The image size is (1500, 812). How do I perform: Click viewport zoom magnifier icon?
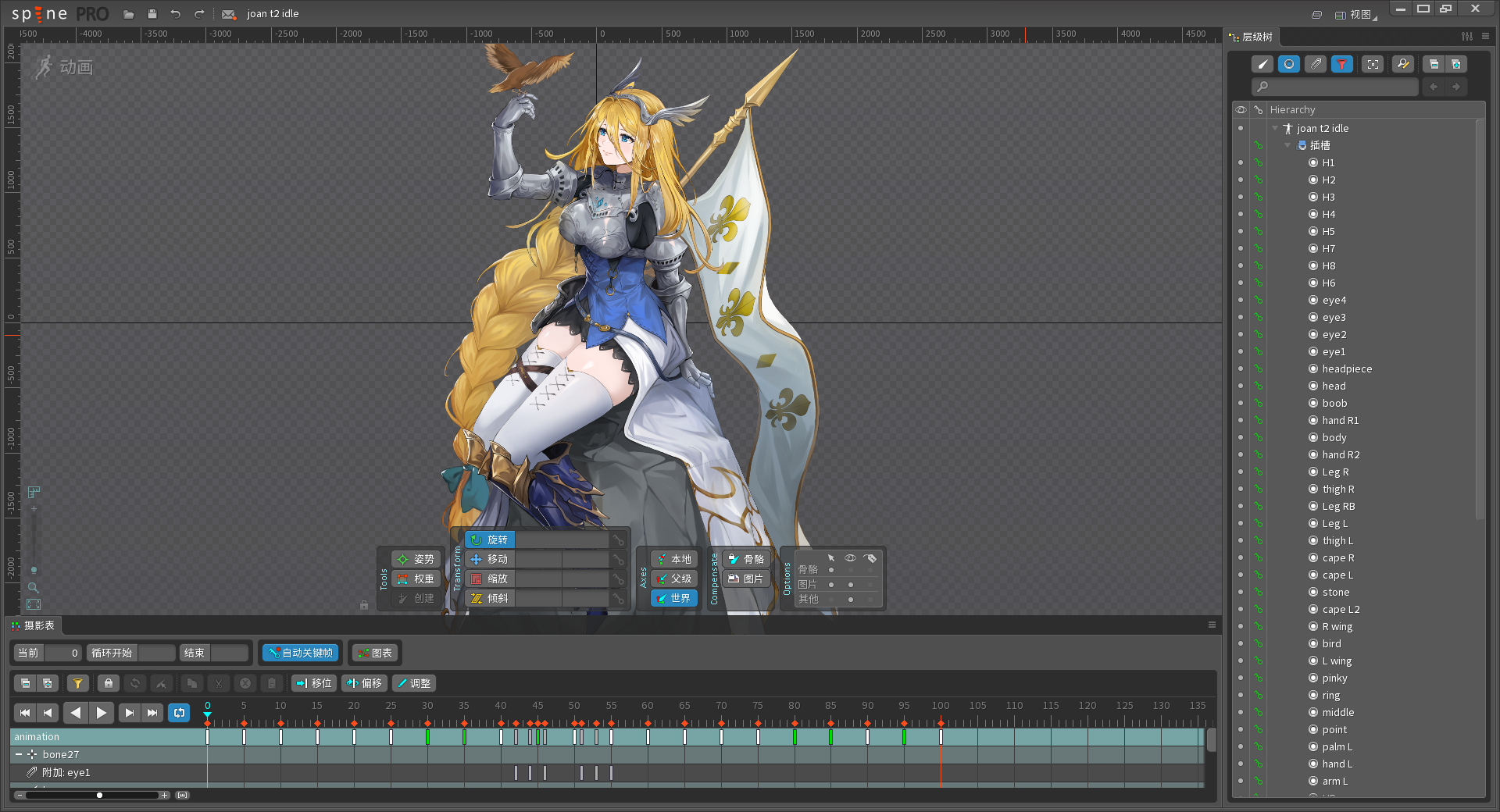pyautogui.click(x=34, y=587)
